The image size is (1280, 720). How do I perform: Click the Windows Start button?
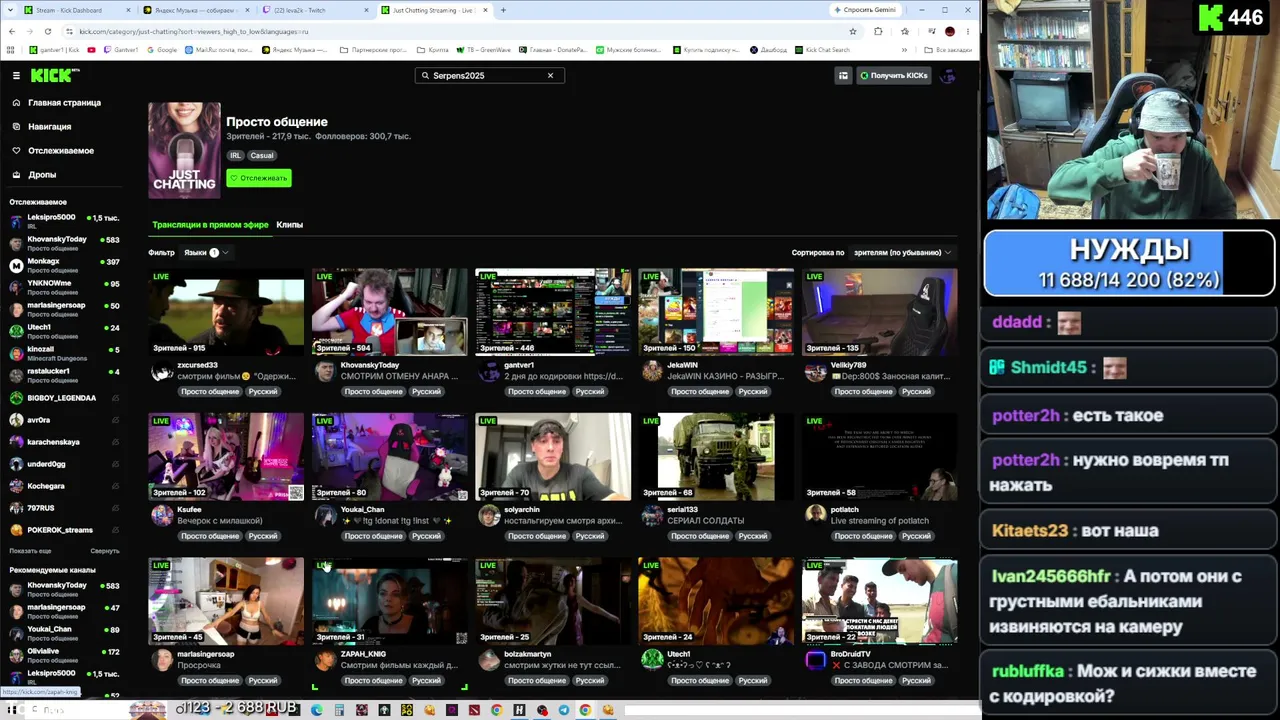click(x=12, y=710)
